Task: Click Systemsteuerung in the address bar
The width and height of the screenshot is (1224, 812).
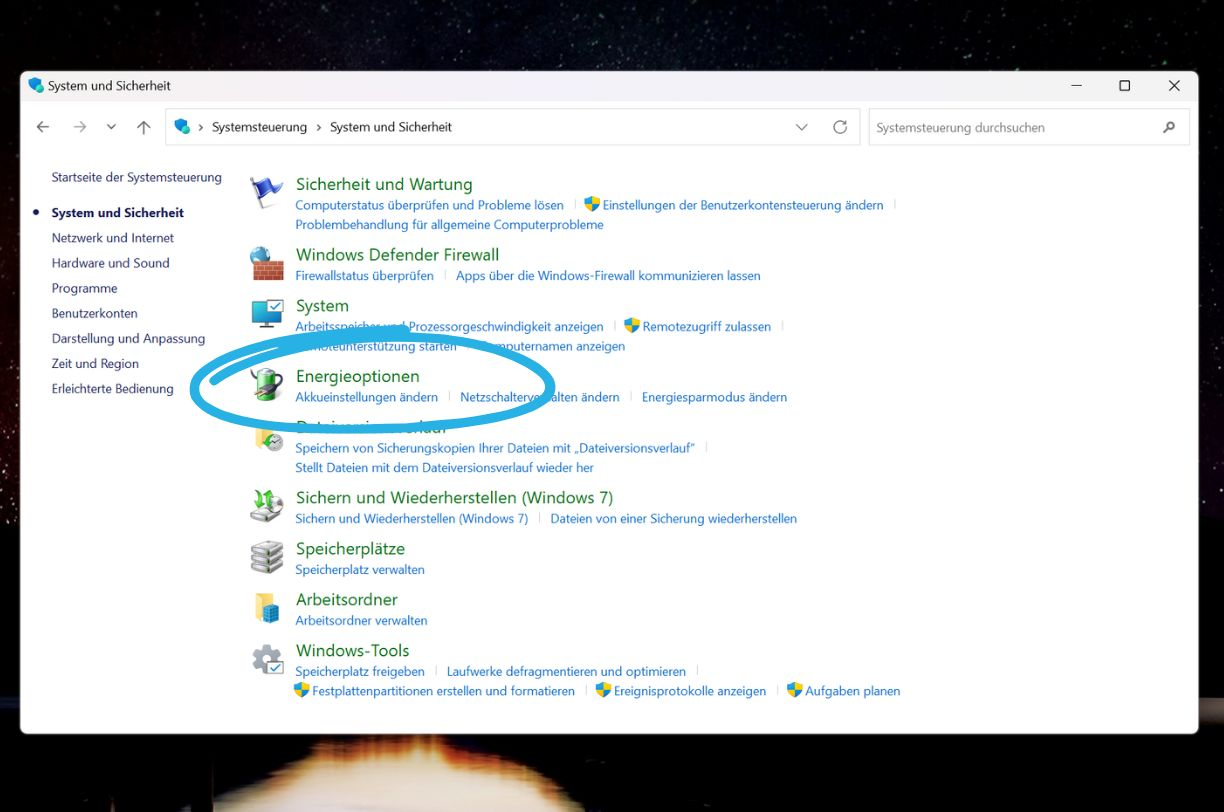Action: pos(259,127)
